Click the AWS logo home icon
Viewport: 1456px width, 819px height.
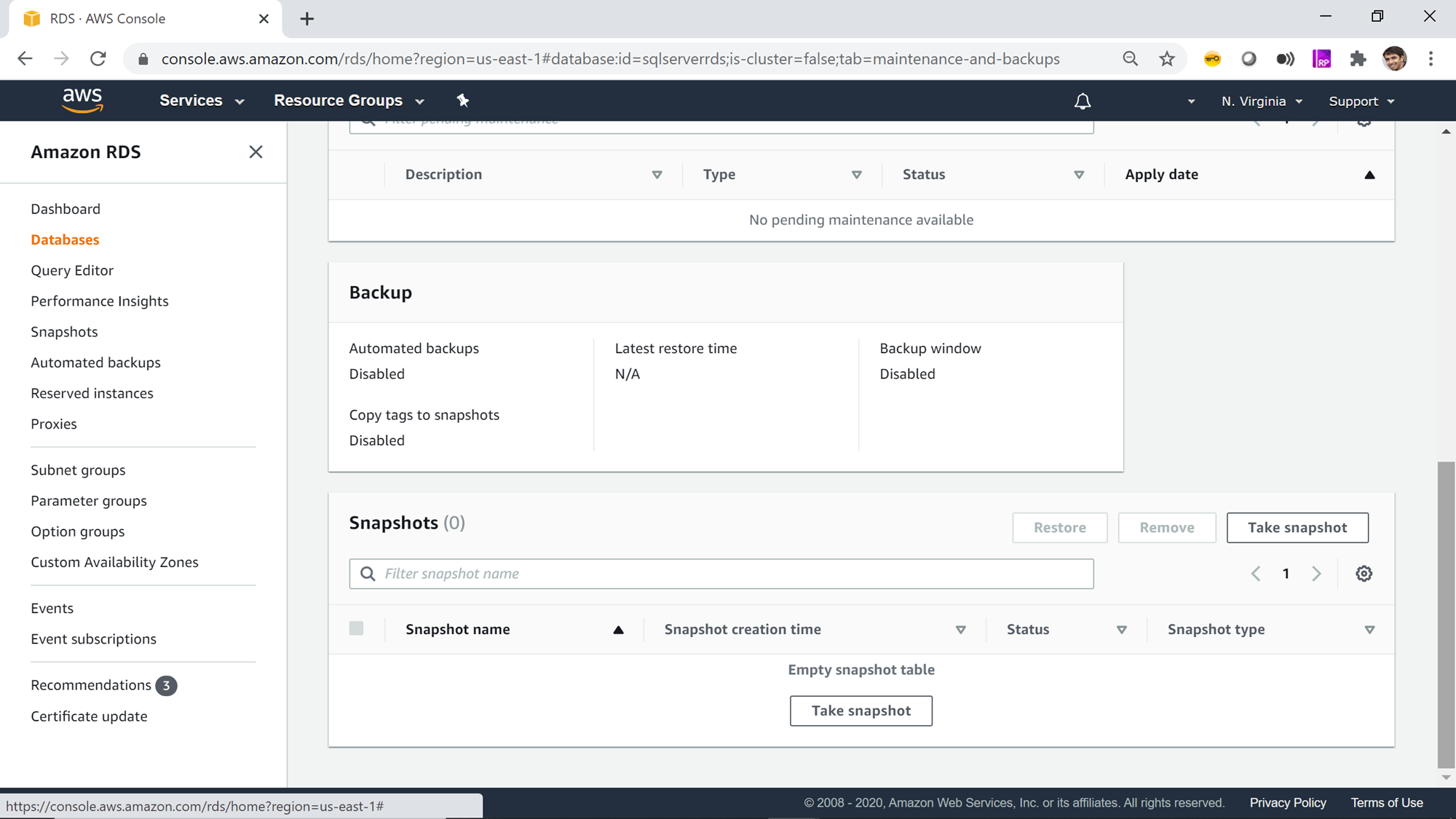(82, 100)
